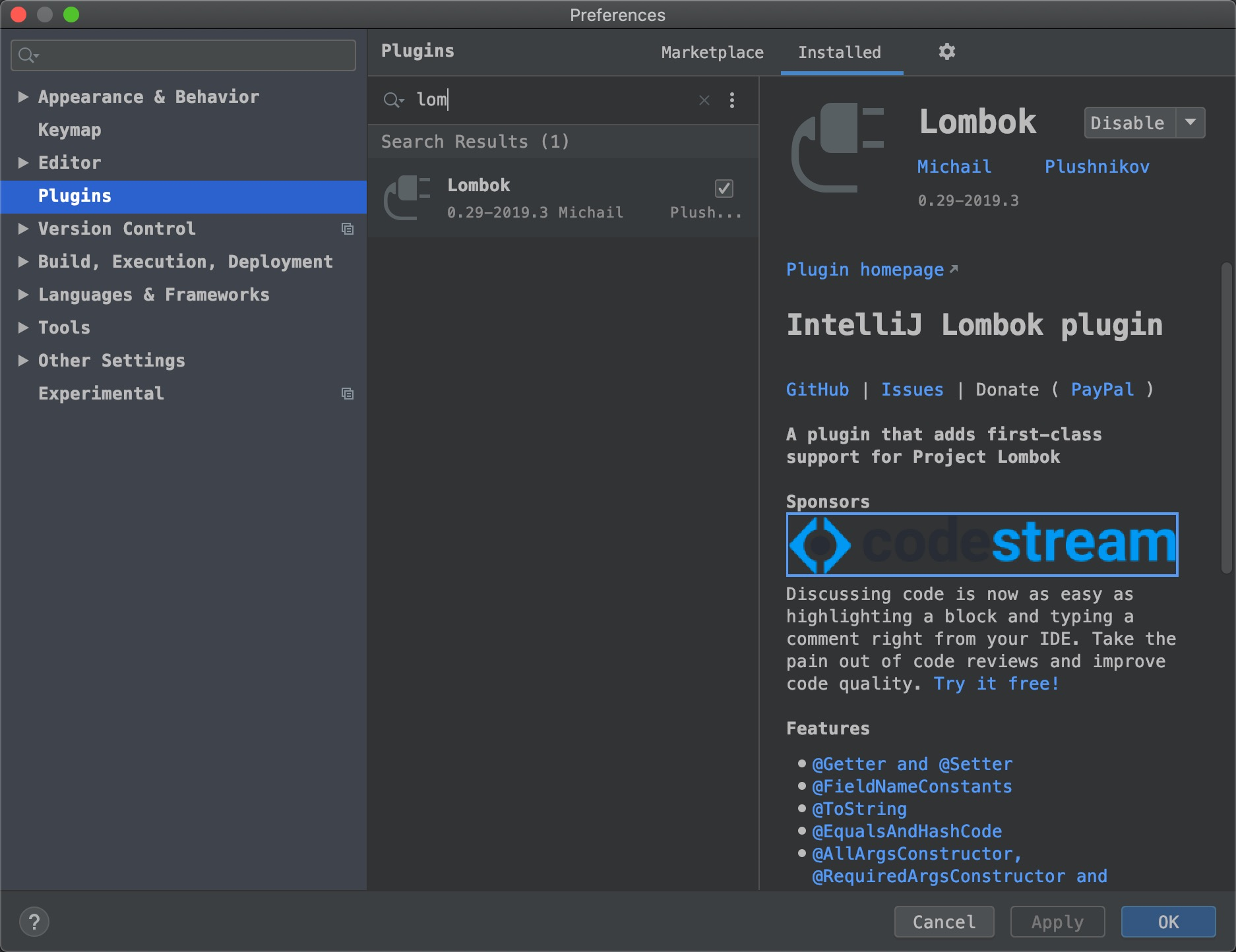Open the @ToString feature link
The image size is (1236, 952).
point(859,809)
